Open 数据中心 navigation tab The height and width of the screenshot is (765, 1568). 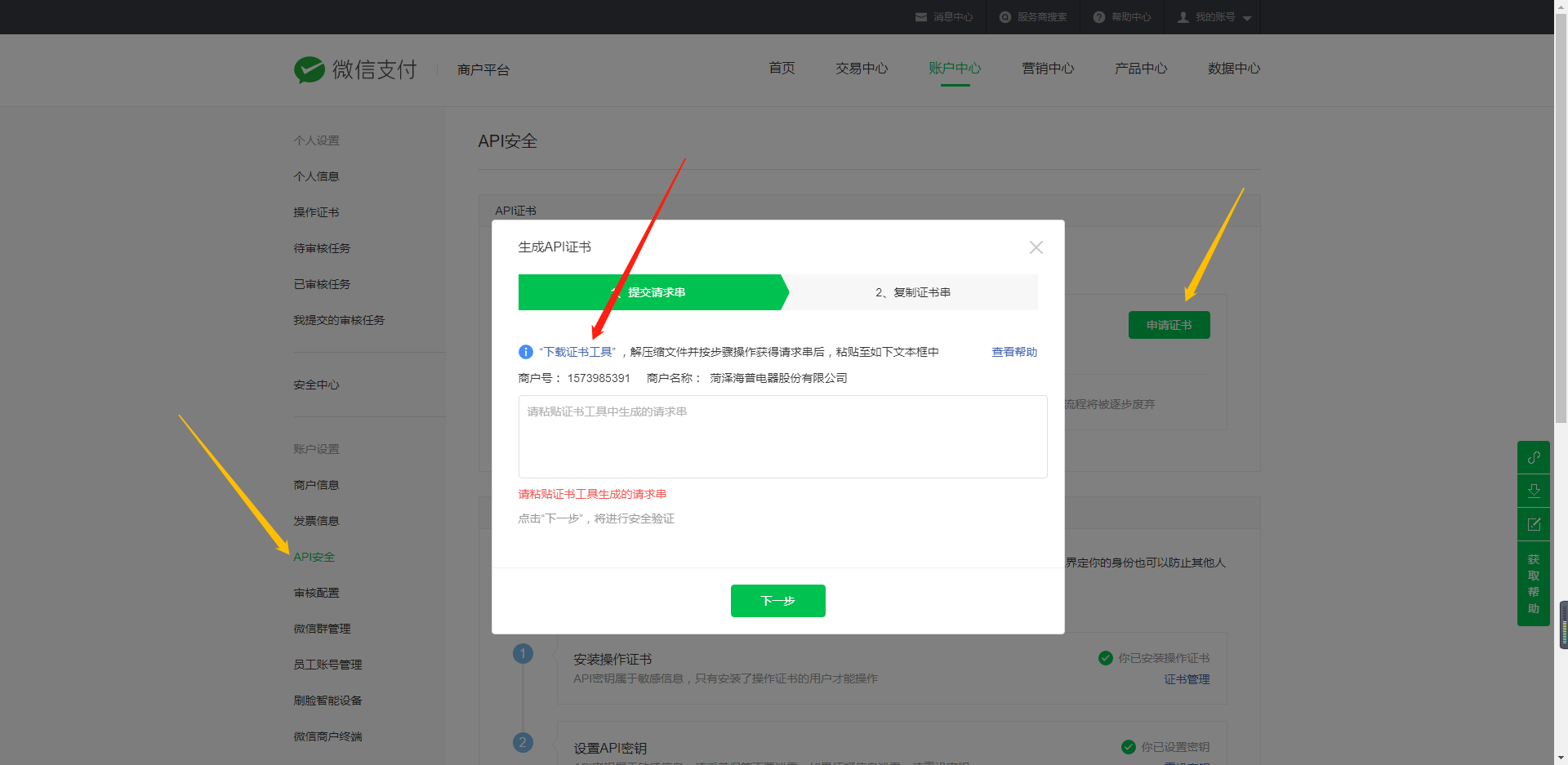tap(1234, 69)
